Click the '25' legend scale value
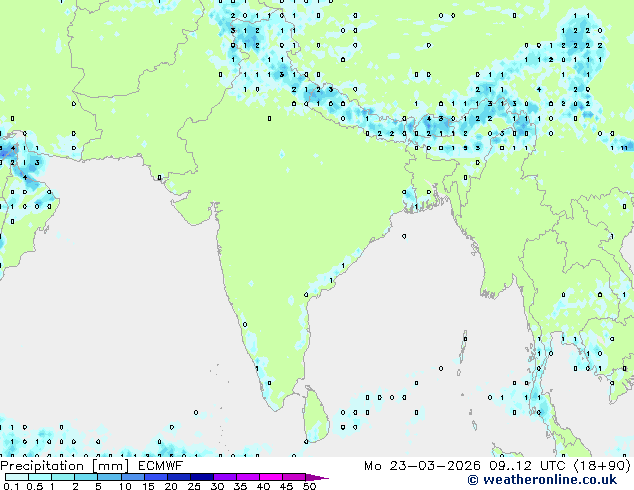The image size is (634, 490). coord(194,486)
